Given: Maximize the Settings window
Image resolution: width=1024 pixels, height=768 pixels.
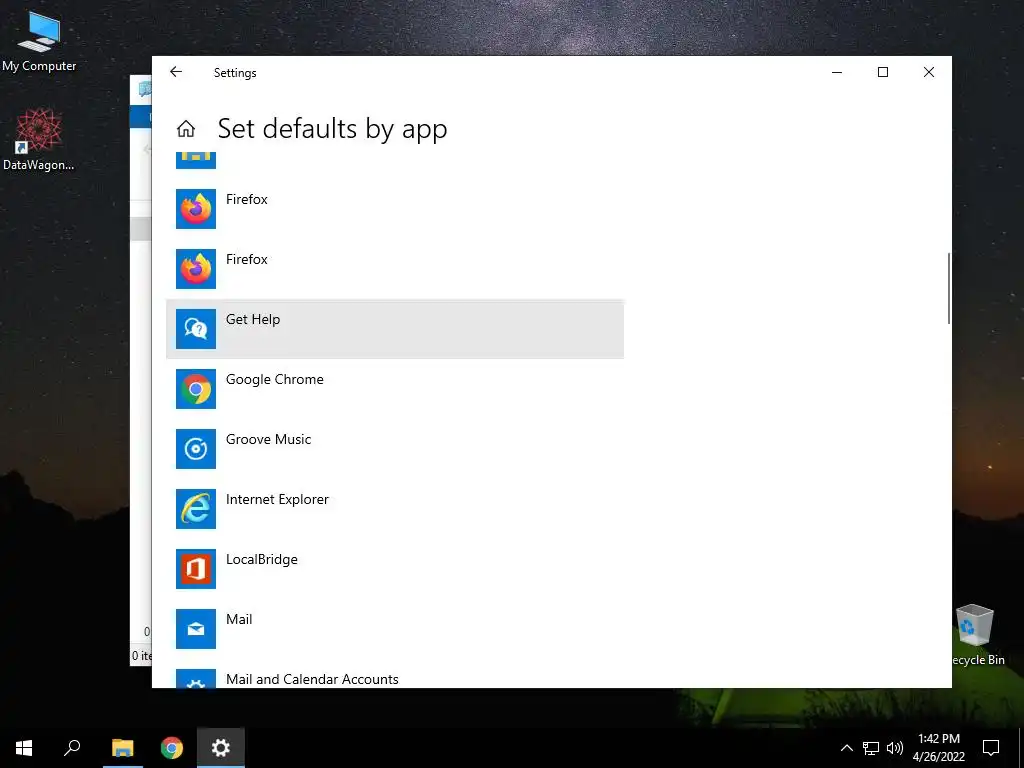Looking at the screenshot, I should [x=883, y=72].
